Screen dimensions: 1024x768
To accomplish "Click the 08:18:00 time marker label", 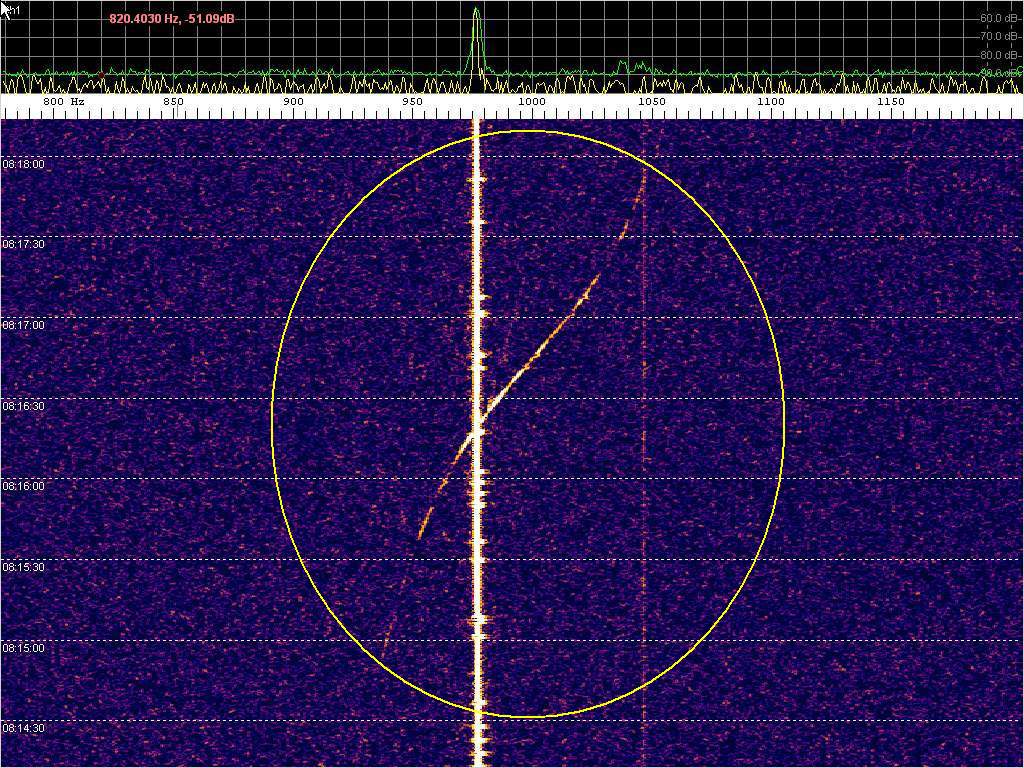I will tap(23, 164).
